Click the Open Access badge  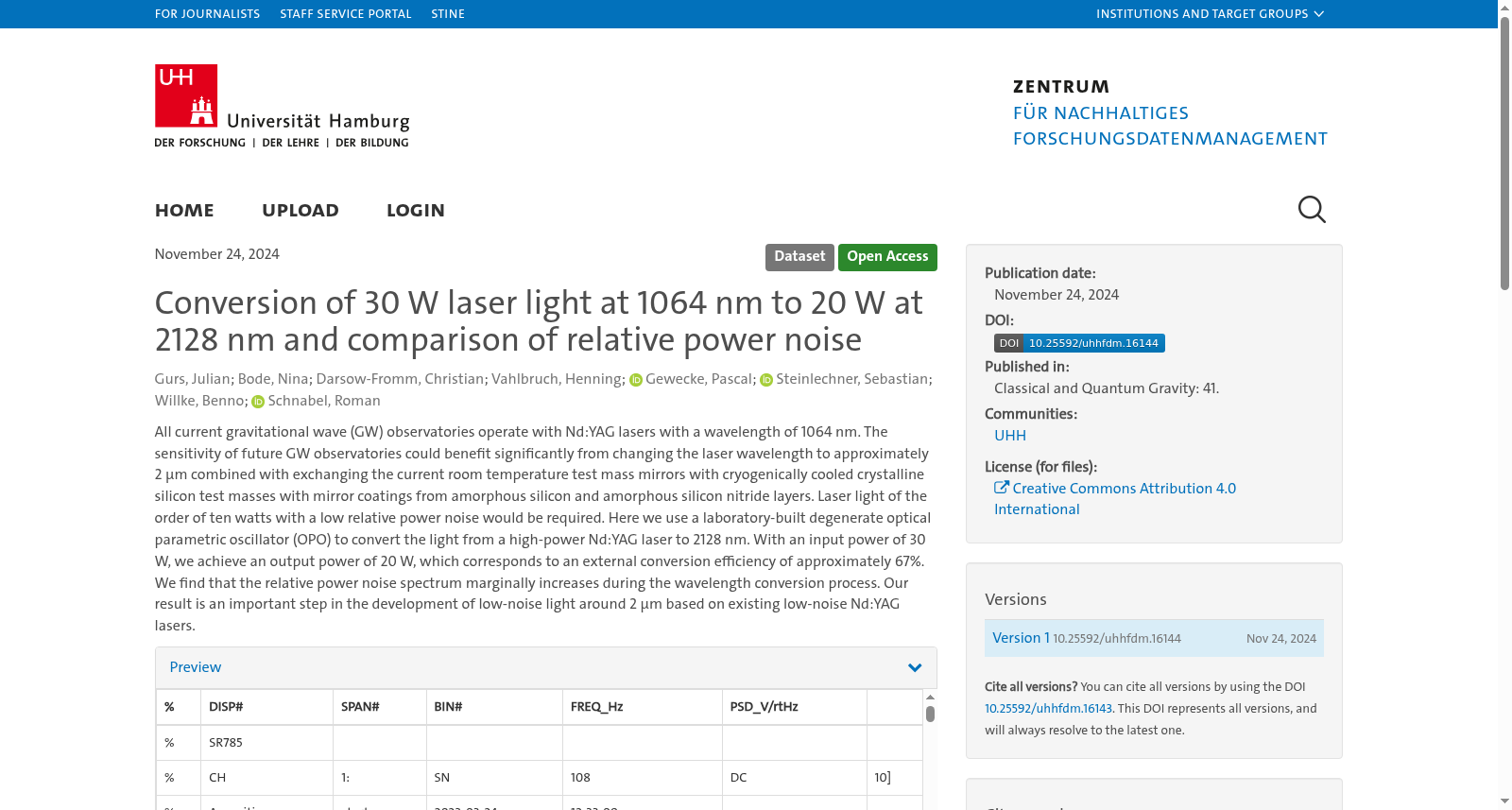[887, 257]
